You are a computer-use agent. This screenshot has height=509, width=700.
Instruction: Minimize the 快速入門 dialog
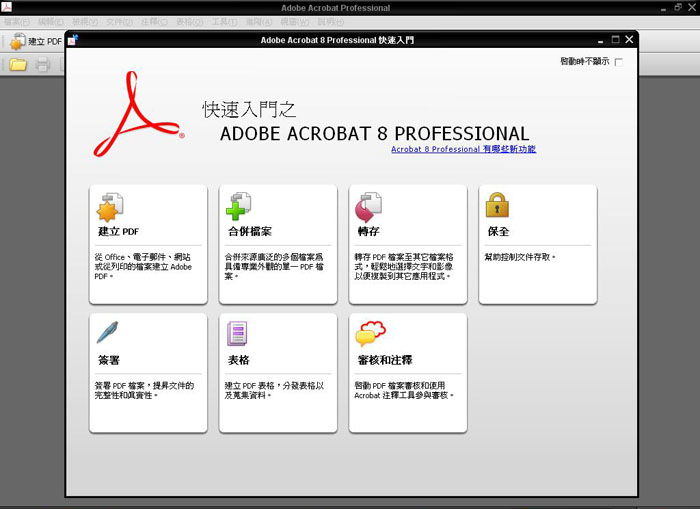[600, 41]
